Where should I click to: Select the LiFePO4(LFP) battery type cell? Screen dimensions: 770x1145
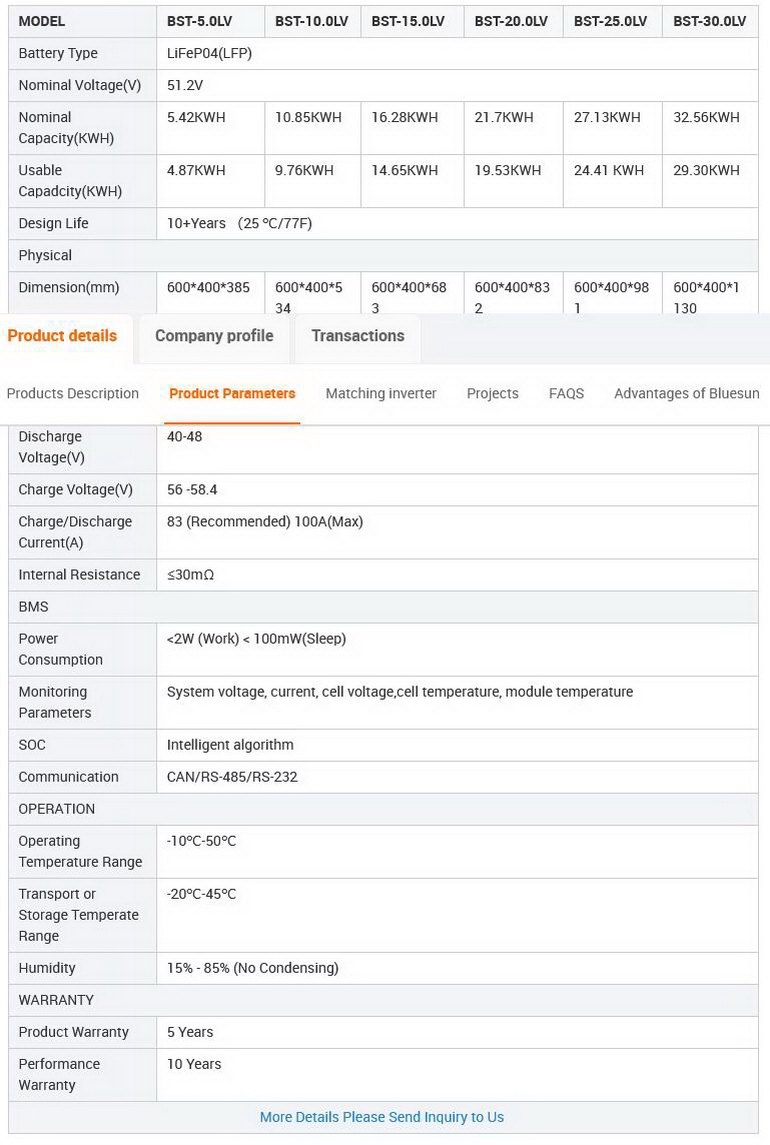coord(209,53)
